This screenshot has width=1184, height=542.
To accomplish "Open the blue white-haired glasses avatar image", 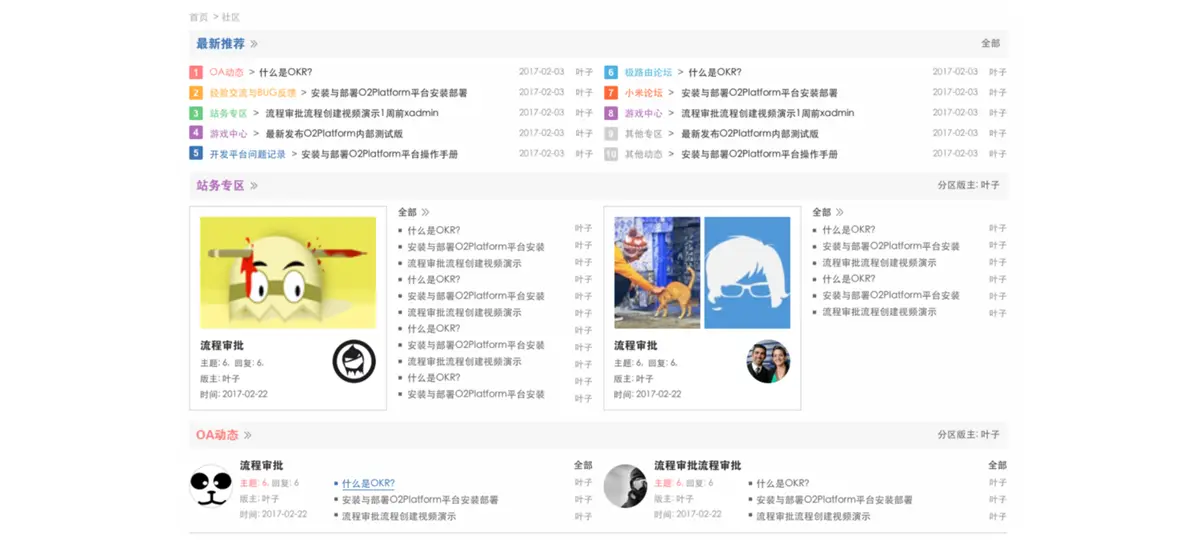I will tap(748, 273).
